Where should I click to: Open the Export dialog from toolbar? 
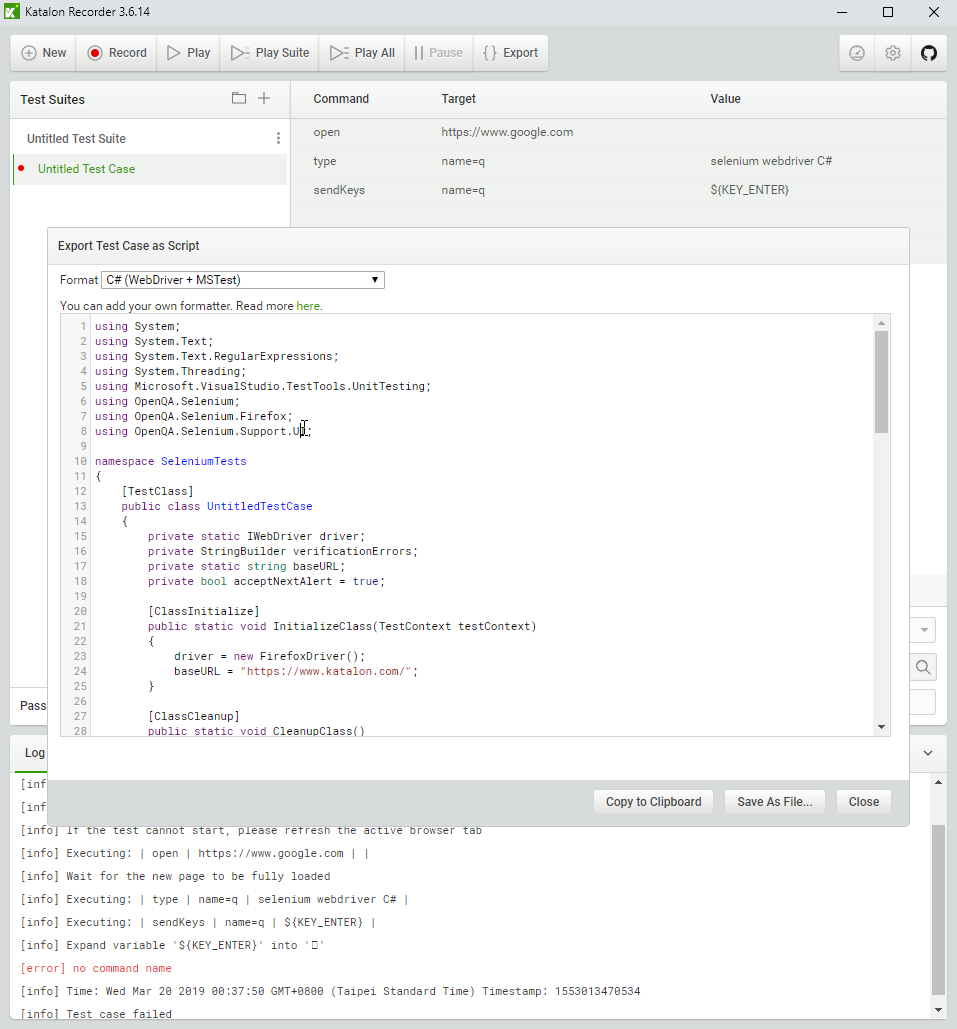510,53
